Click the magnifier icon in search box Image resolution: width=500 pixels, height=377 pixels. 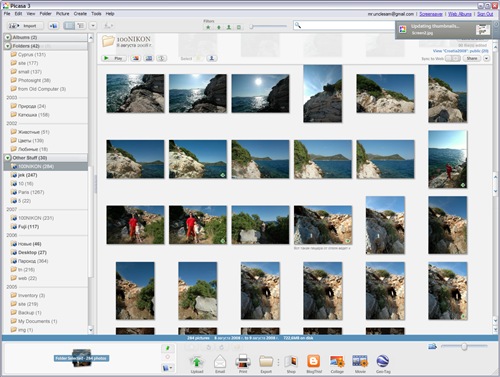(x=298, y=25)
